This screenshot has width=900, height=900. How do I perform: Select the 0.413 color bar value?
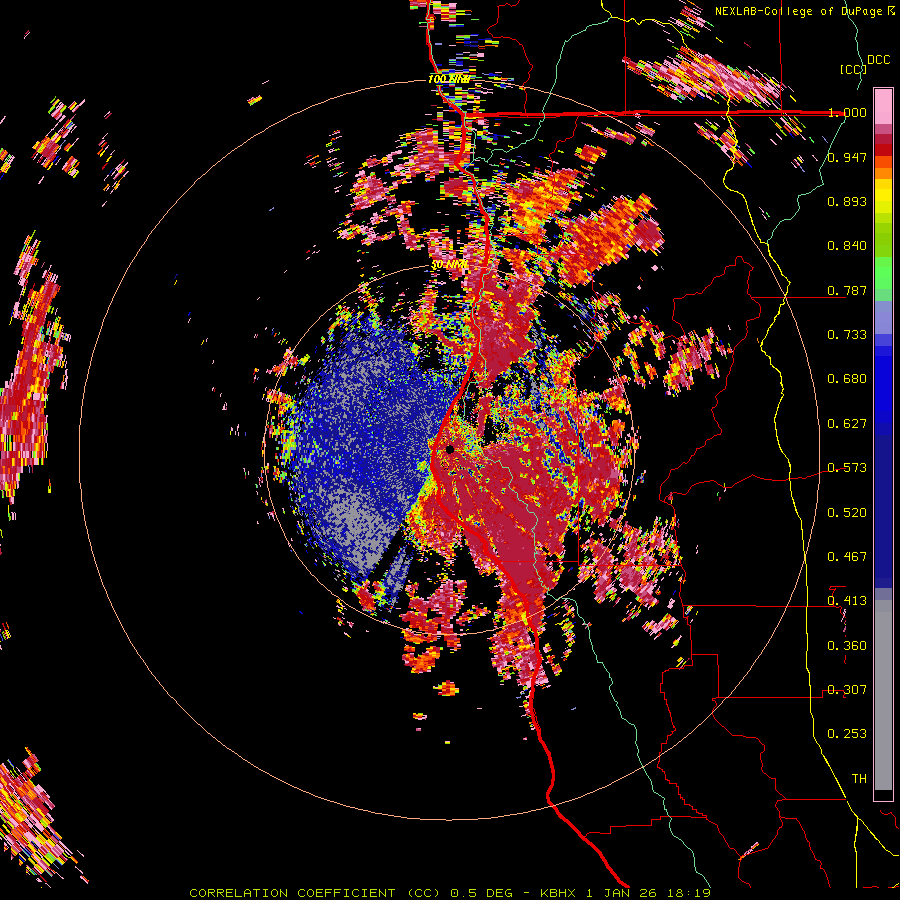(847, 601)
